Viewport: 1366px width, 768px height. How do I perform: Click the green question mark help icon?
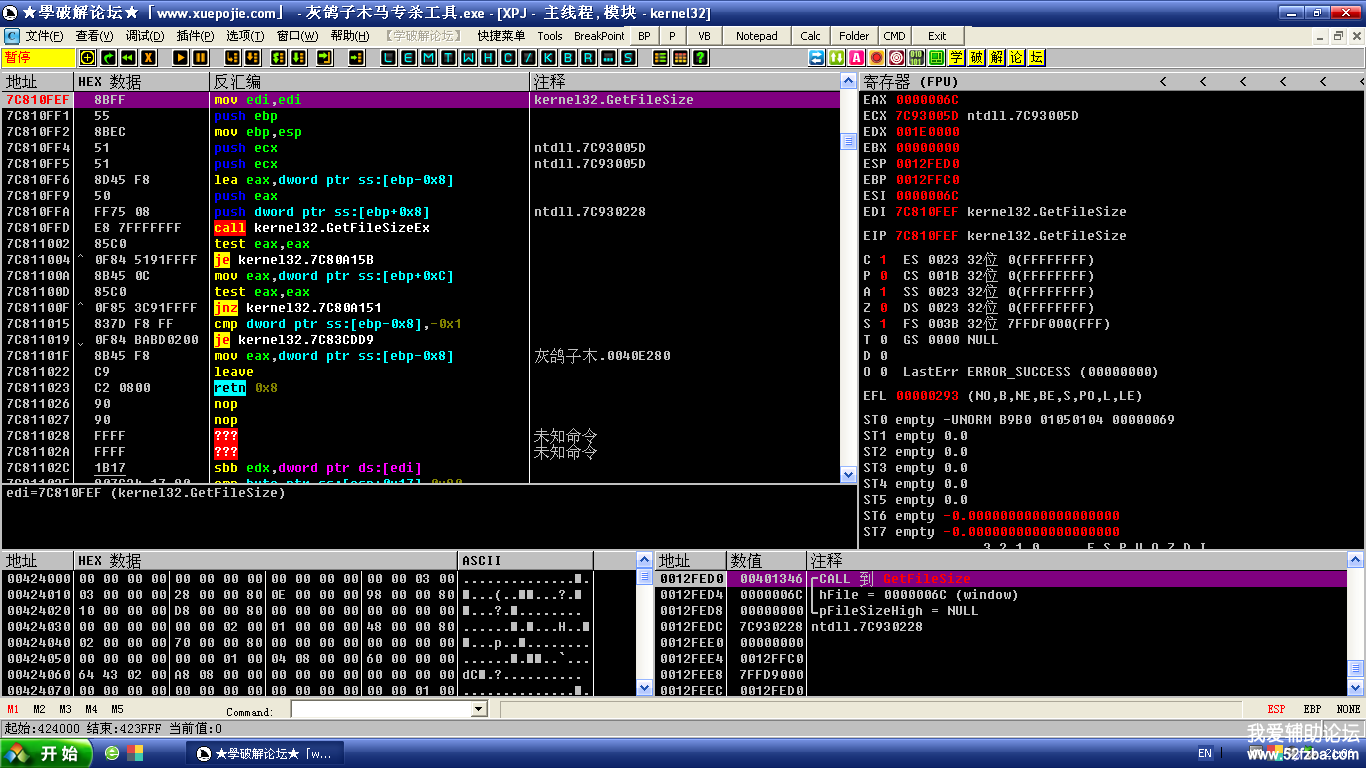701,58
